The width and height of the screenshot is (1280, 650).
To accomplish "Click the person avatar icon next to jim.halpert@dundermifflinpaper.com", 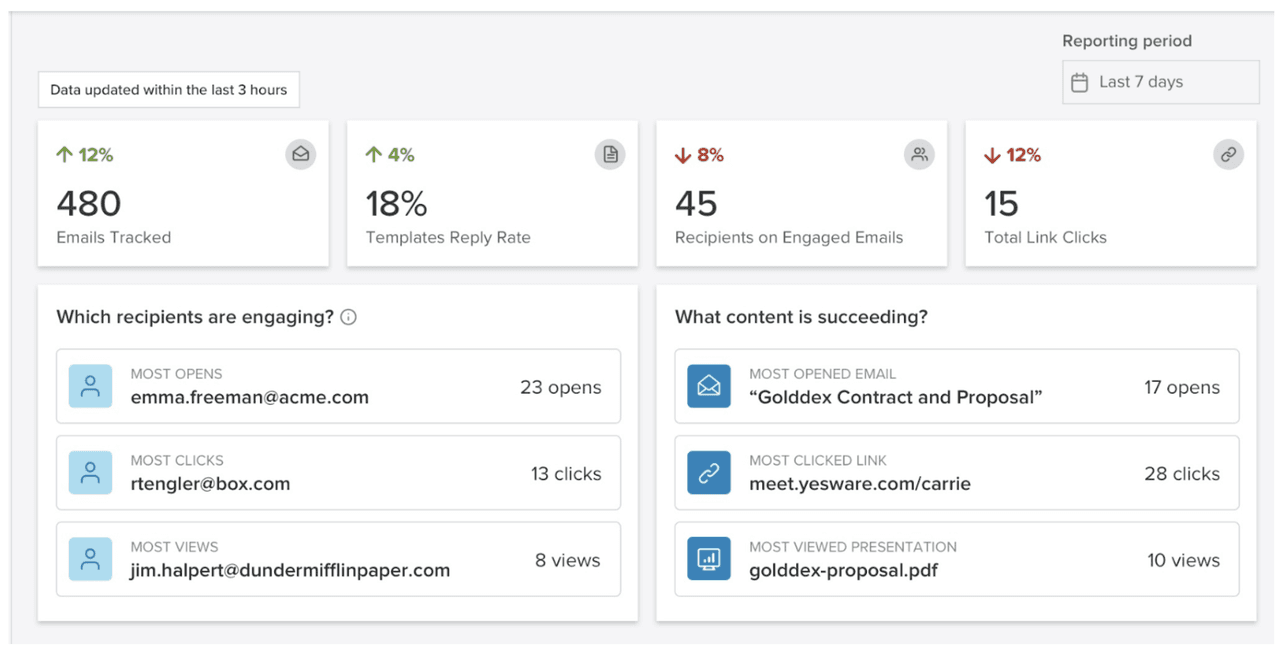I will 90,559.
